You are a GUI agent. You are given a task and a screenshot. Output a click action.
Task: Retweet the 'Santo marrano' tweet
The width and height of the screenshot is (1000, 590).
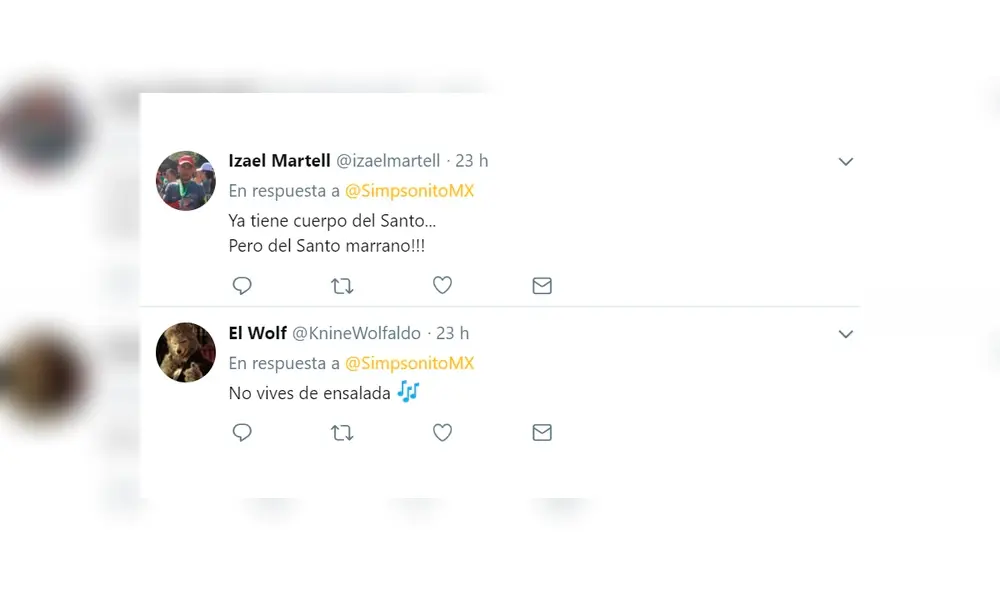342,285
